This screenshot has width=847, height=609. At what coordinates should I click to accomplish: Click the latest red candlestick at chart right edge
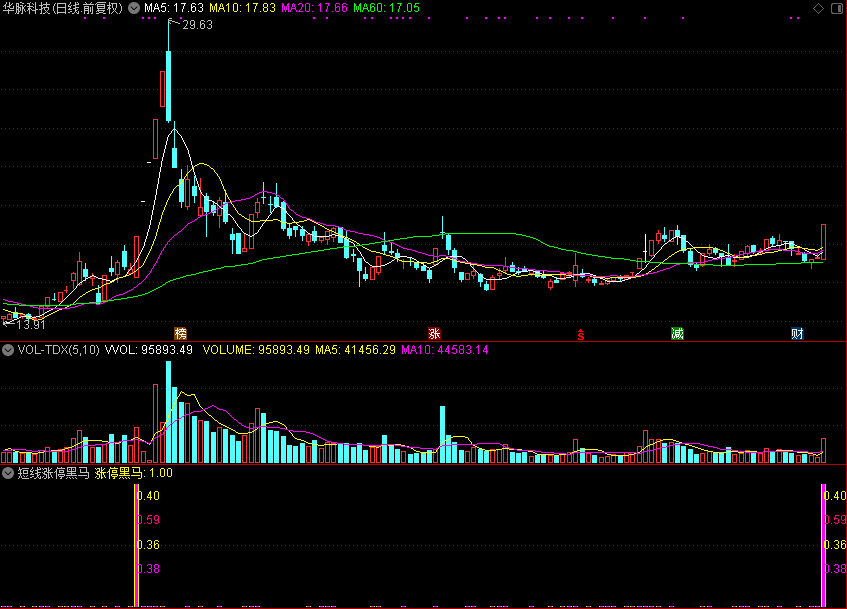(824, 242)
